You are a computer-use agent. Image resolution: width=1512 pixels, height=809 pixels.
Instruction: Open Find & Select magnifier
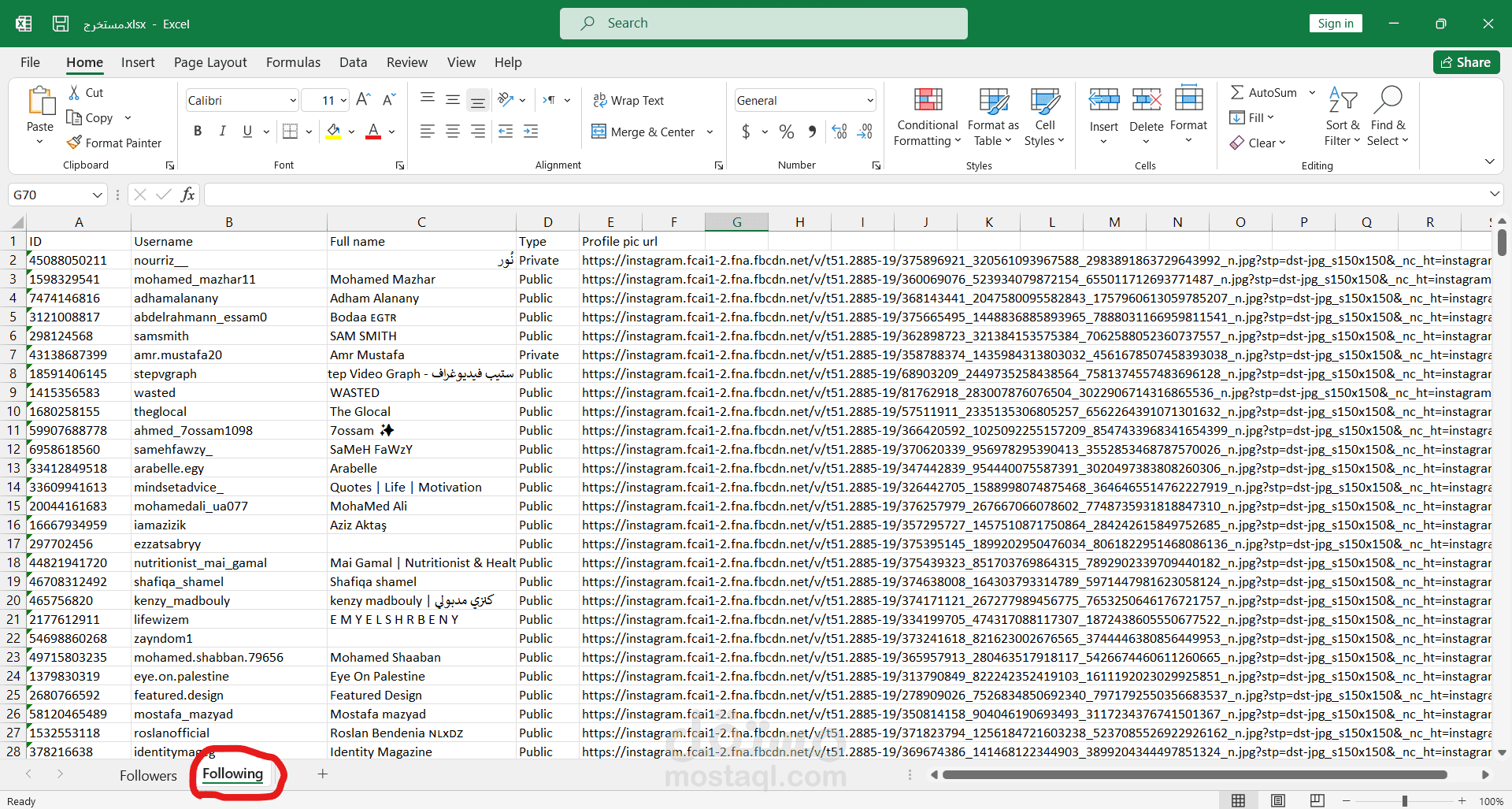(x=1388, y=117)
